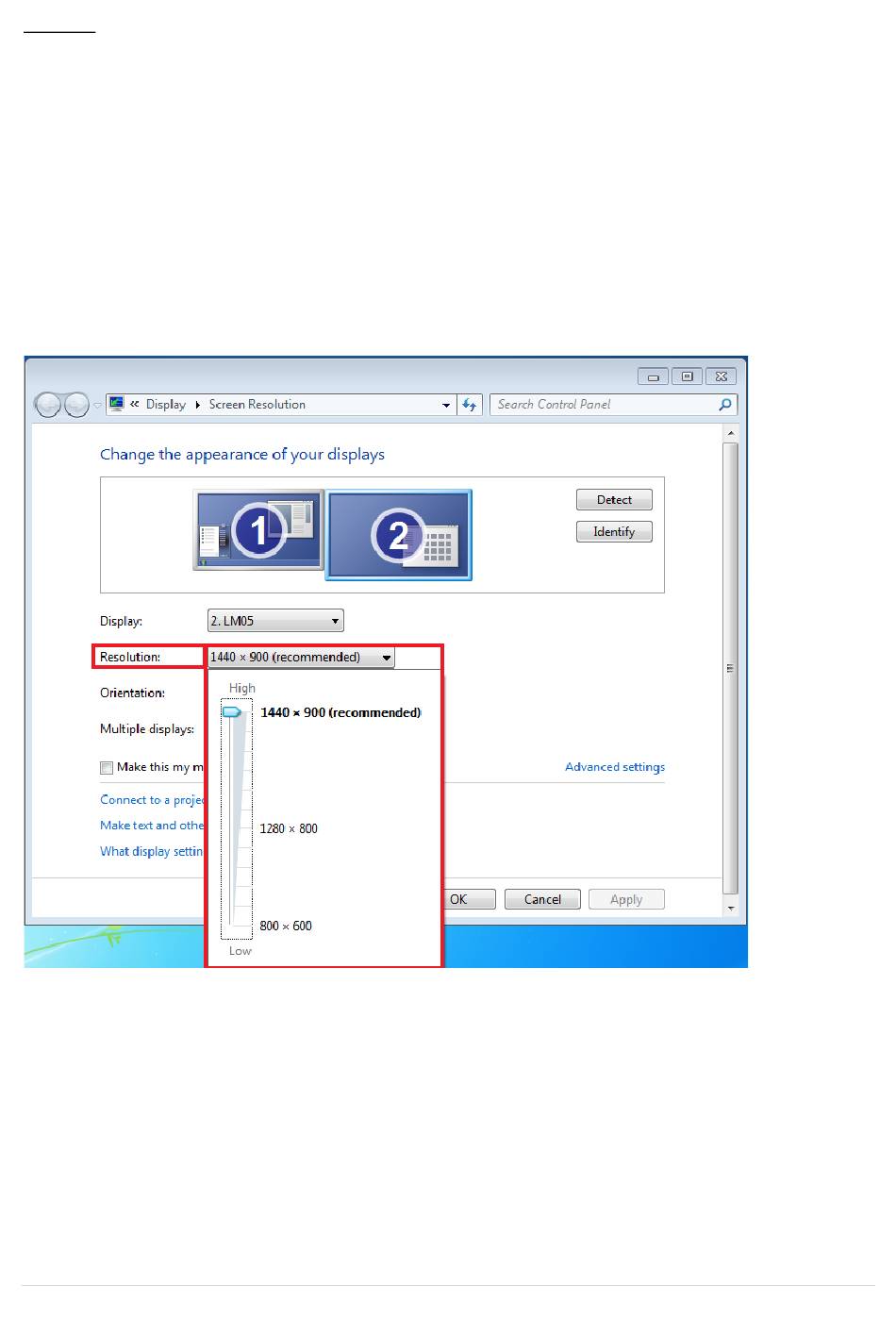
Task: Click the resolution slider handle
Action: (232, 712)
